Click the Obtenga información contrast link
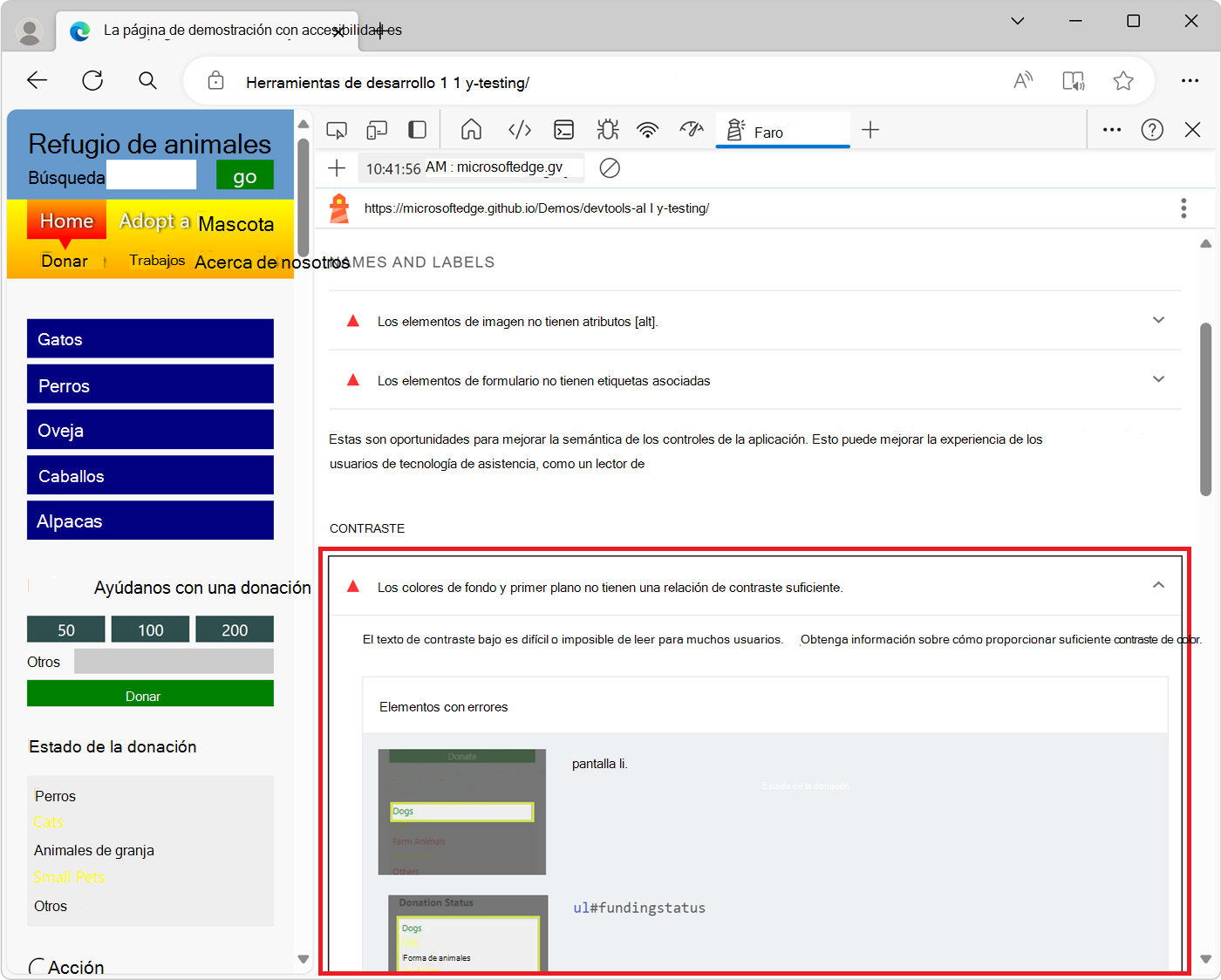1221x980 pixels. 1003,639
